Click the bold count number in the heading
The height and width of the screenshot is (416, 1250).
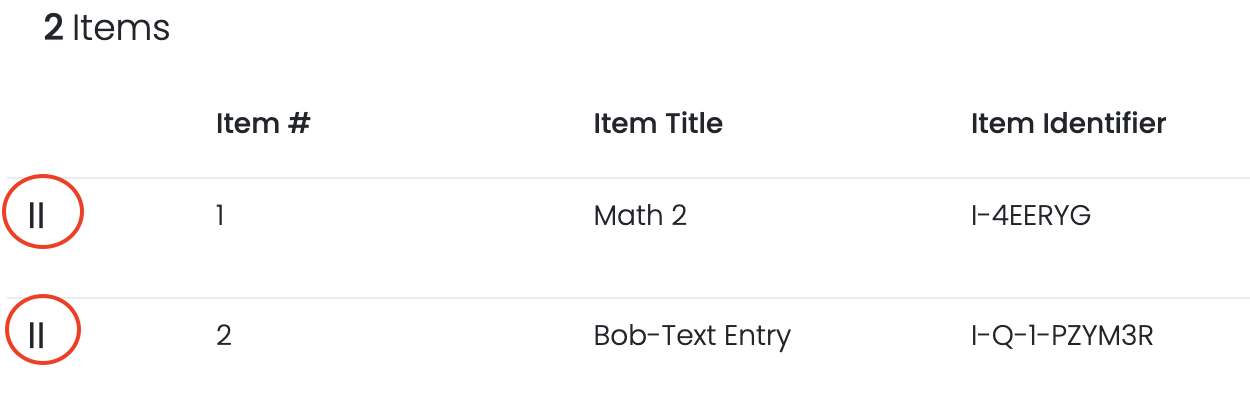coord(54,28)
